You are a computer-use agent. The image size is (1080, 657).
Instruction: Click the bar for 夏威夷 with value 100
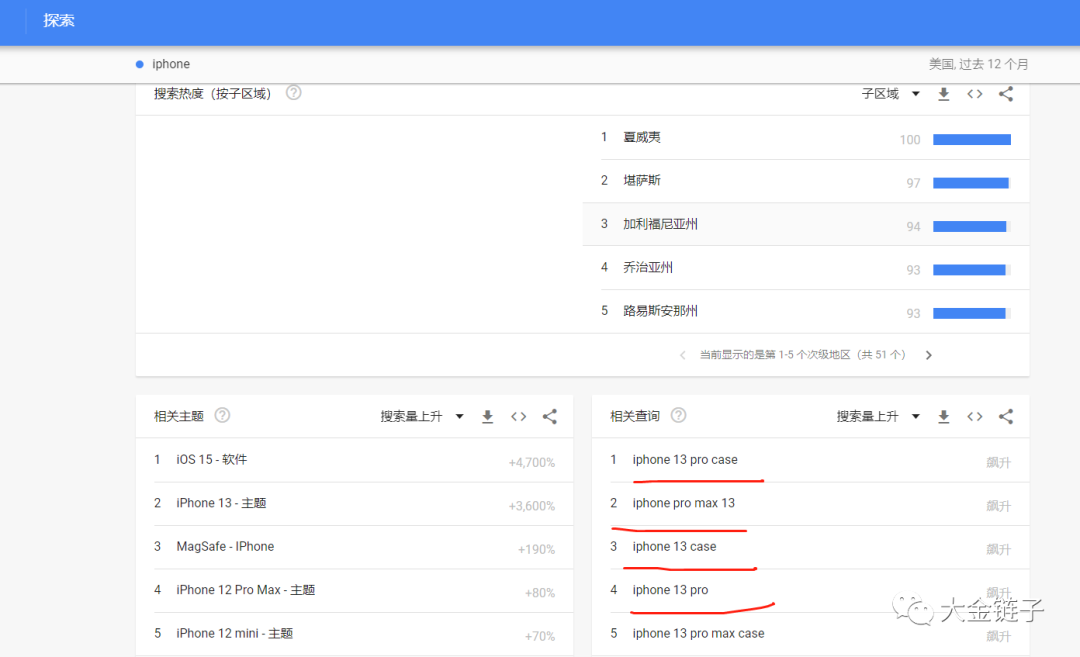(972, 140)
